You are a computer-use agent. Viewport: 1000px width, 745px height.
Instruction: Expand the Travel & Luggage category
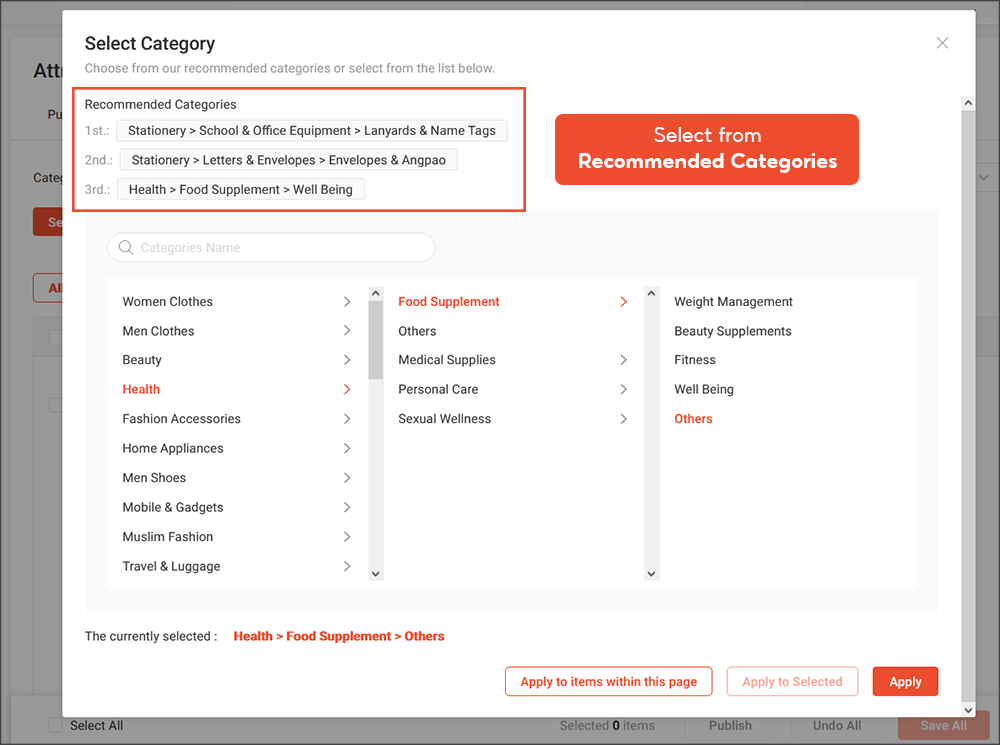pos(347,566)
